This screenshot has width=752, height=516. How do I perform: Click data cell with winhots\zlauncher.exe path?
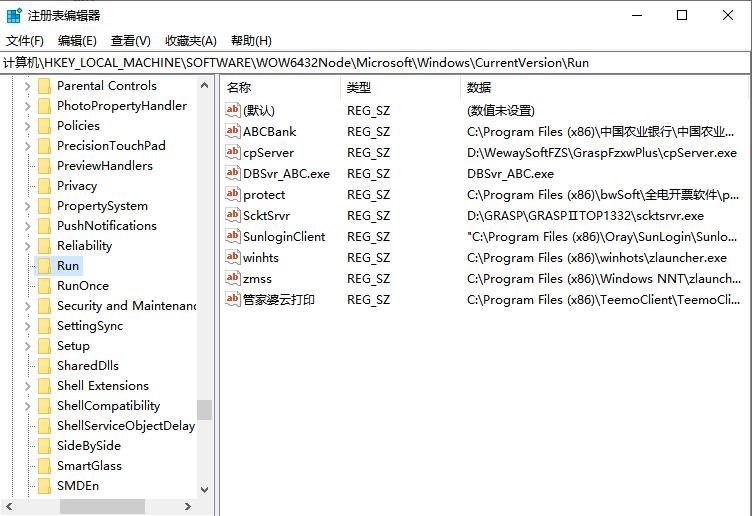597,258
